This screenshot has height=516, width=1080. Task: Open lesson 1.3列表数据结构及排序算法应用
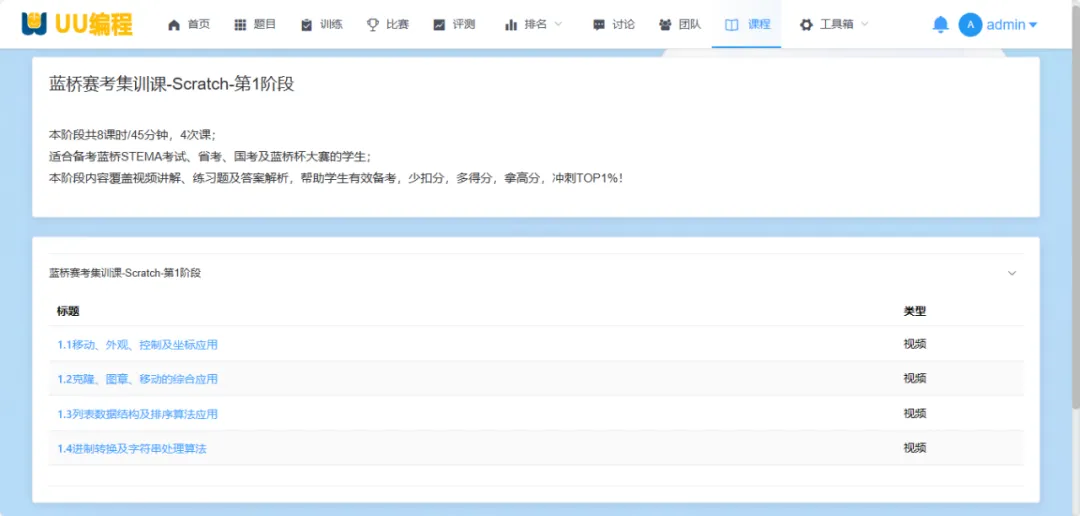pyautogui.click(x=138, y=414)
